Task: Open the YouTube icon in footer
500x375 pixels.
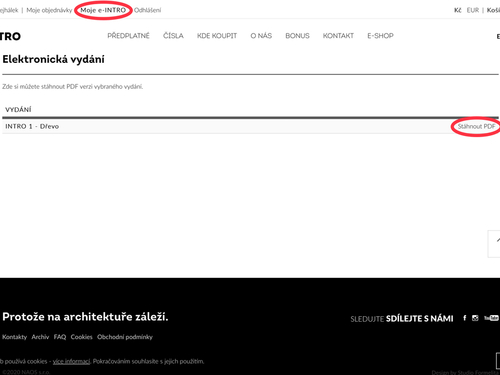Action: [x=491, y=318]
